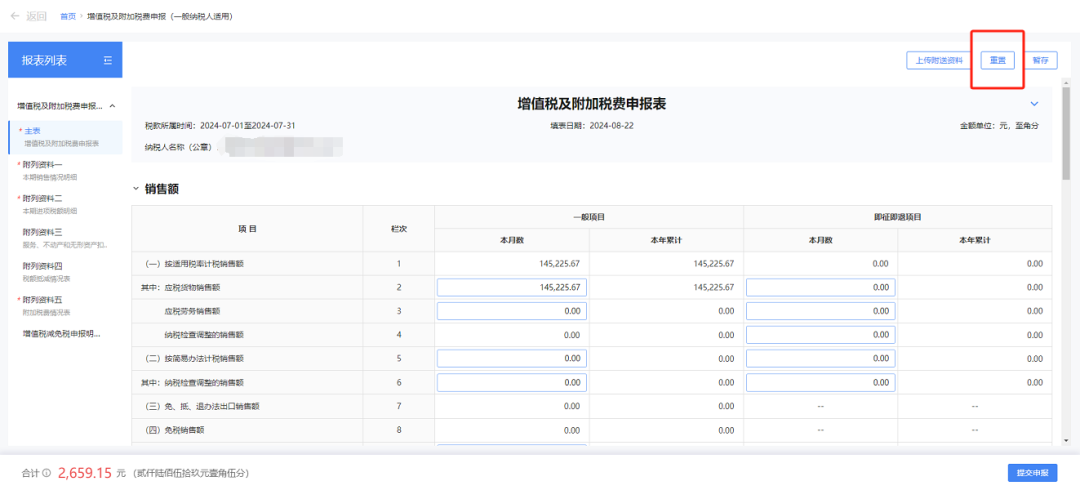
Task: Edit 应税劳务销售额 一般项目 本月数 field
Action: coord(512,312)
